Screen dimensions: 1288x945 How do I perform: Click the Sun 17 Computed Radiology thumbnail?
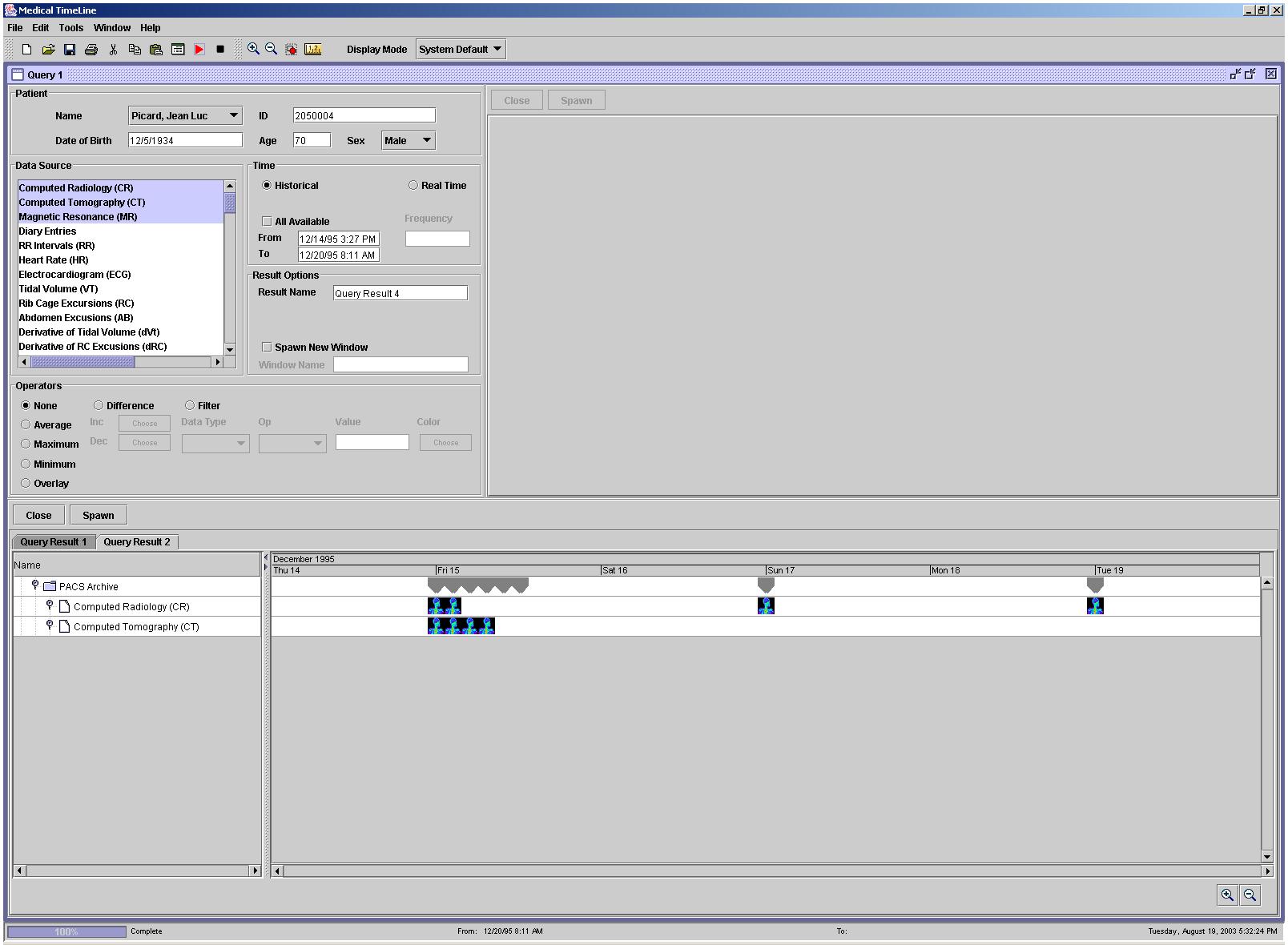pyautogui.click(x=766, y=606)
